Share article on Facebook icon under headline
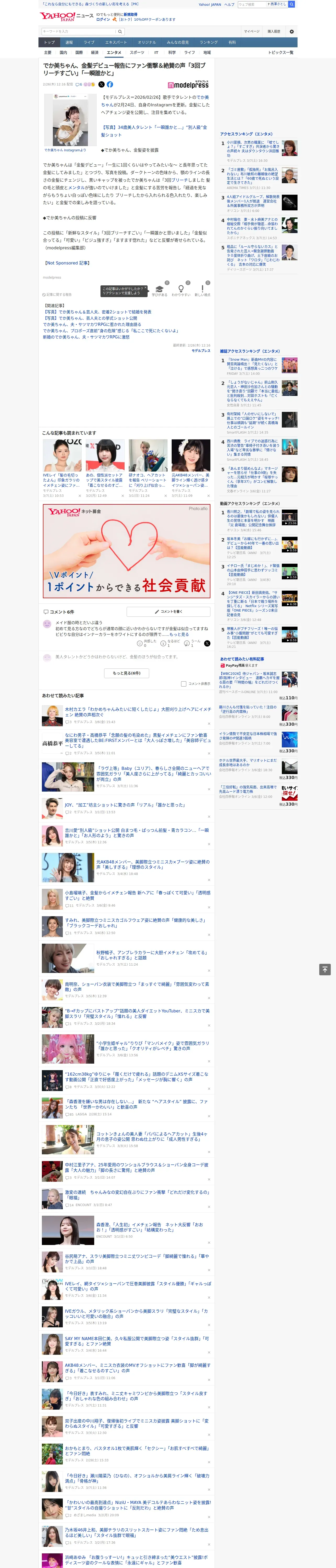 coord(110,85)
